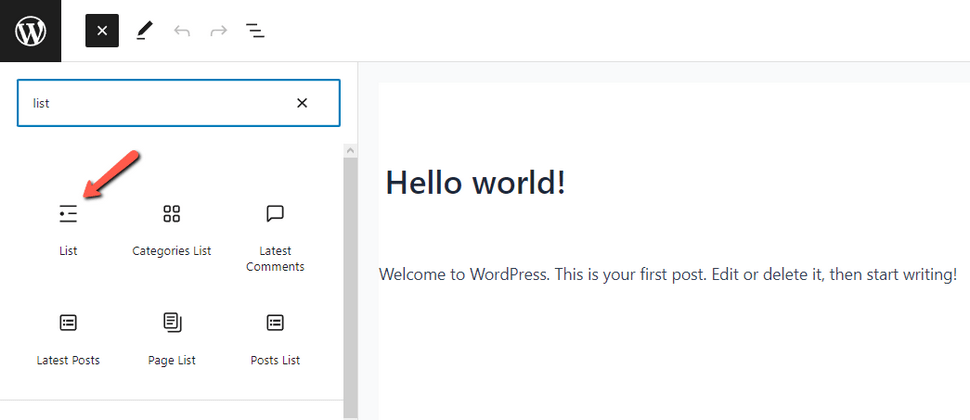The height and width of the screenshot is (420, 970).
Task: Click the List block text label
Action: [x=68, y=251]
